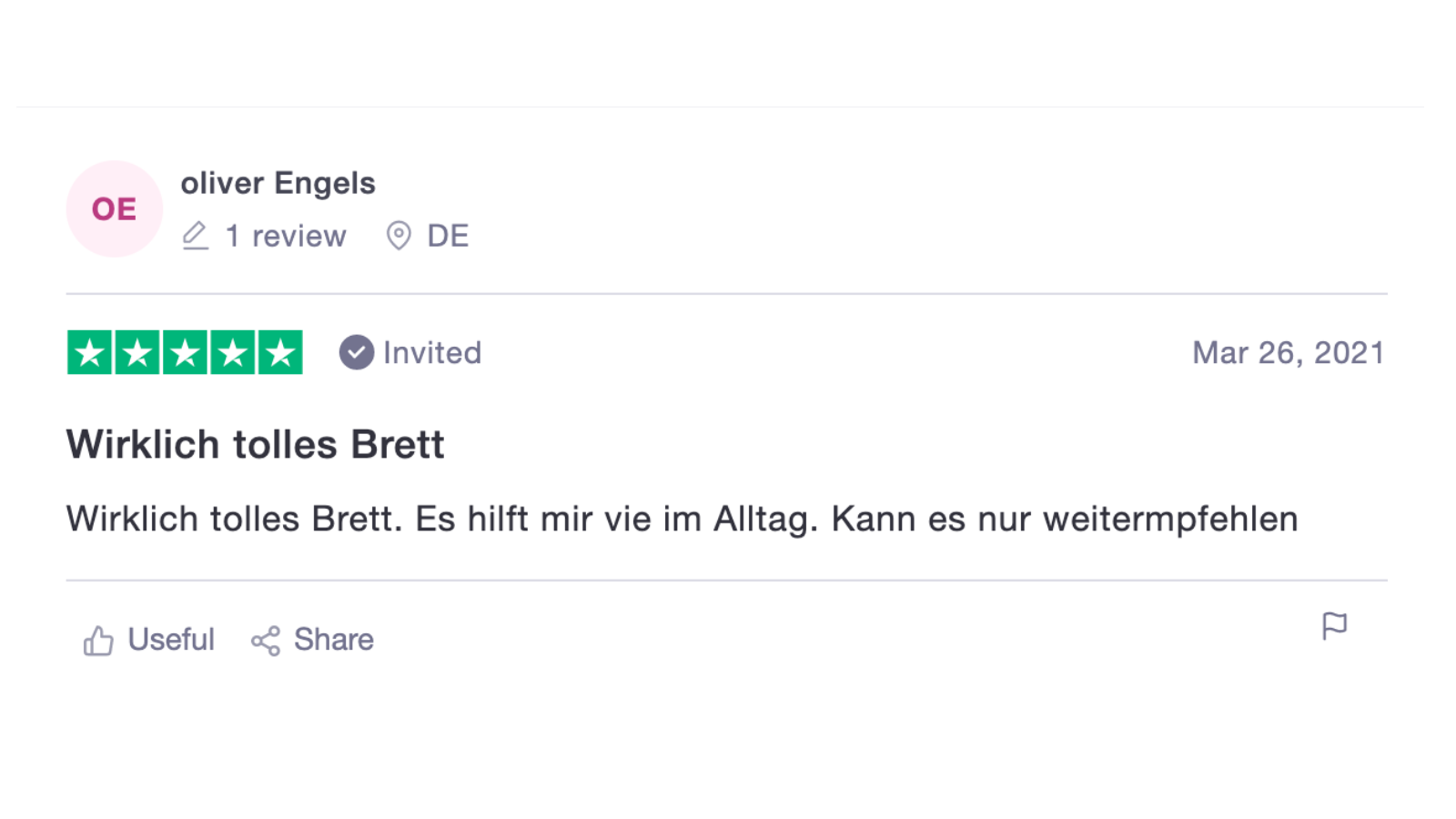Viewport: 1456px width, 819px height.
Task: Open the Invited label details
Action: click(432, 352)
